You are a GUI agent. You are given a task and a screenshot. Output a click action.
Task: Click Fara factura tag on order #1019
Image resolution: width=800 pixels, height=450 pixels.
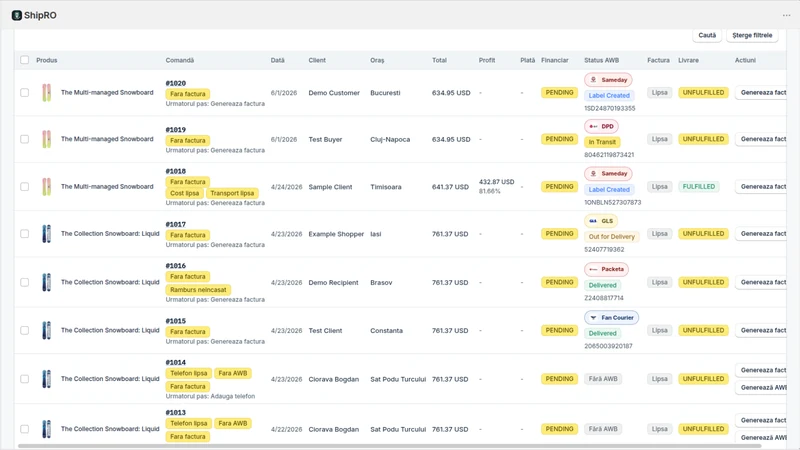pyautogui.click(x=188, y=140)
